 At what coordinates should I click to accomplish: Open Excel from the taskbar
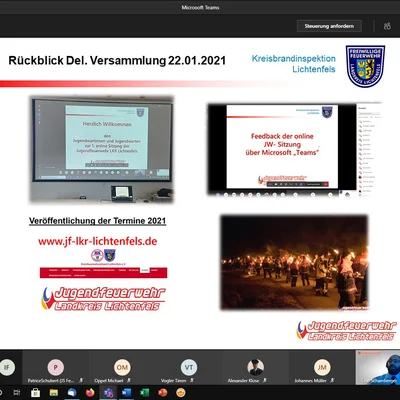coord(144,393)
